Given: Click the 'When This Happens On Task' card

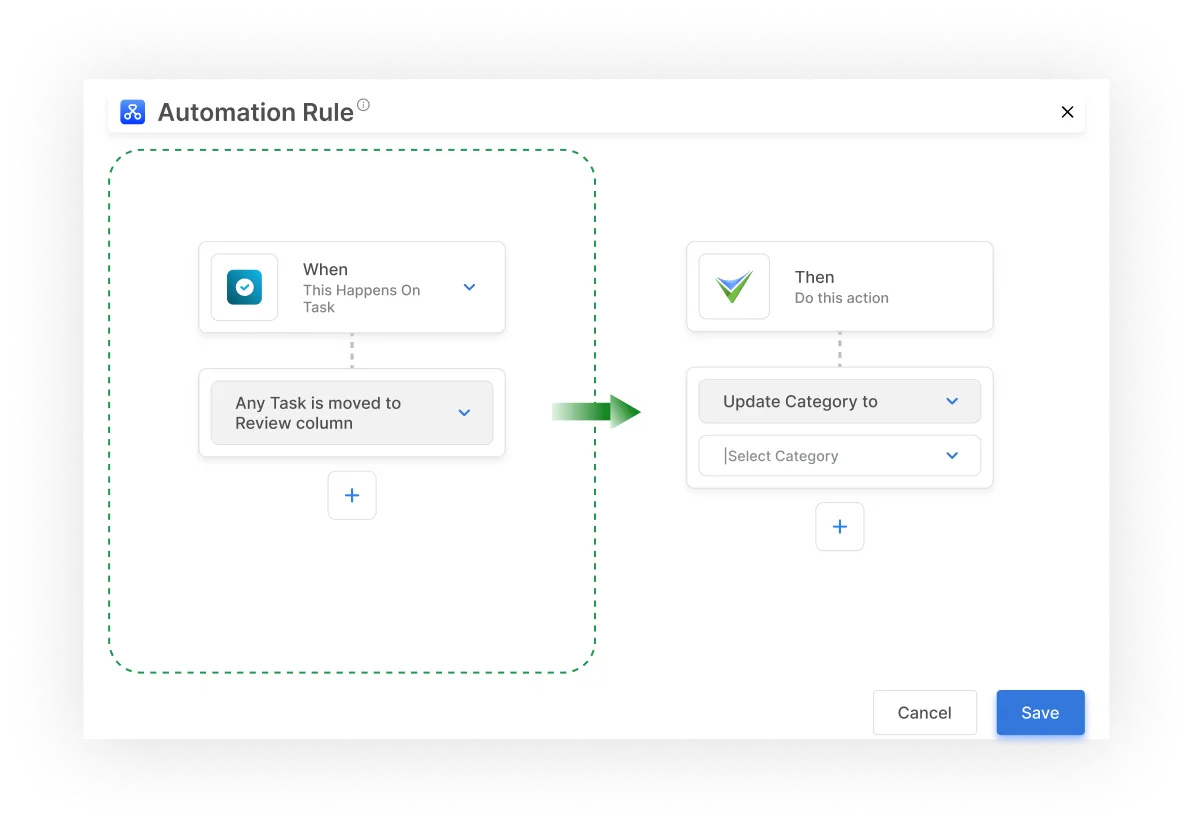Looking at the screenshot, I should point(352,287).
